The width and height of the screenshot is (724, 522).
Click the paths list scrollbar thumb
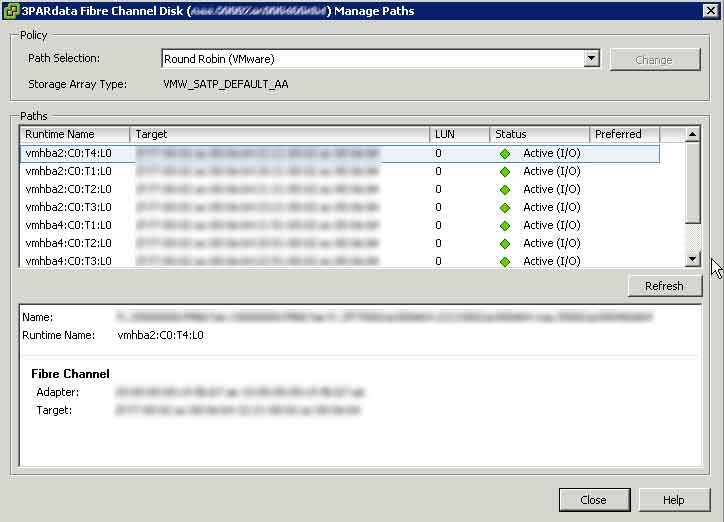click(x=692, y=182)
